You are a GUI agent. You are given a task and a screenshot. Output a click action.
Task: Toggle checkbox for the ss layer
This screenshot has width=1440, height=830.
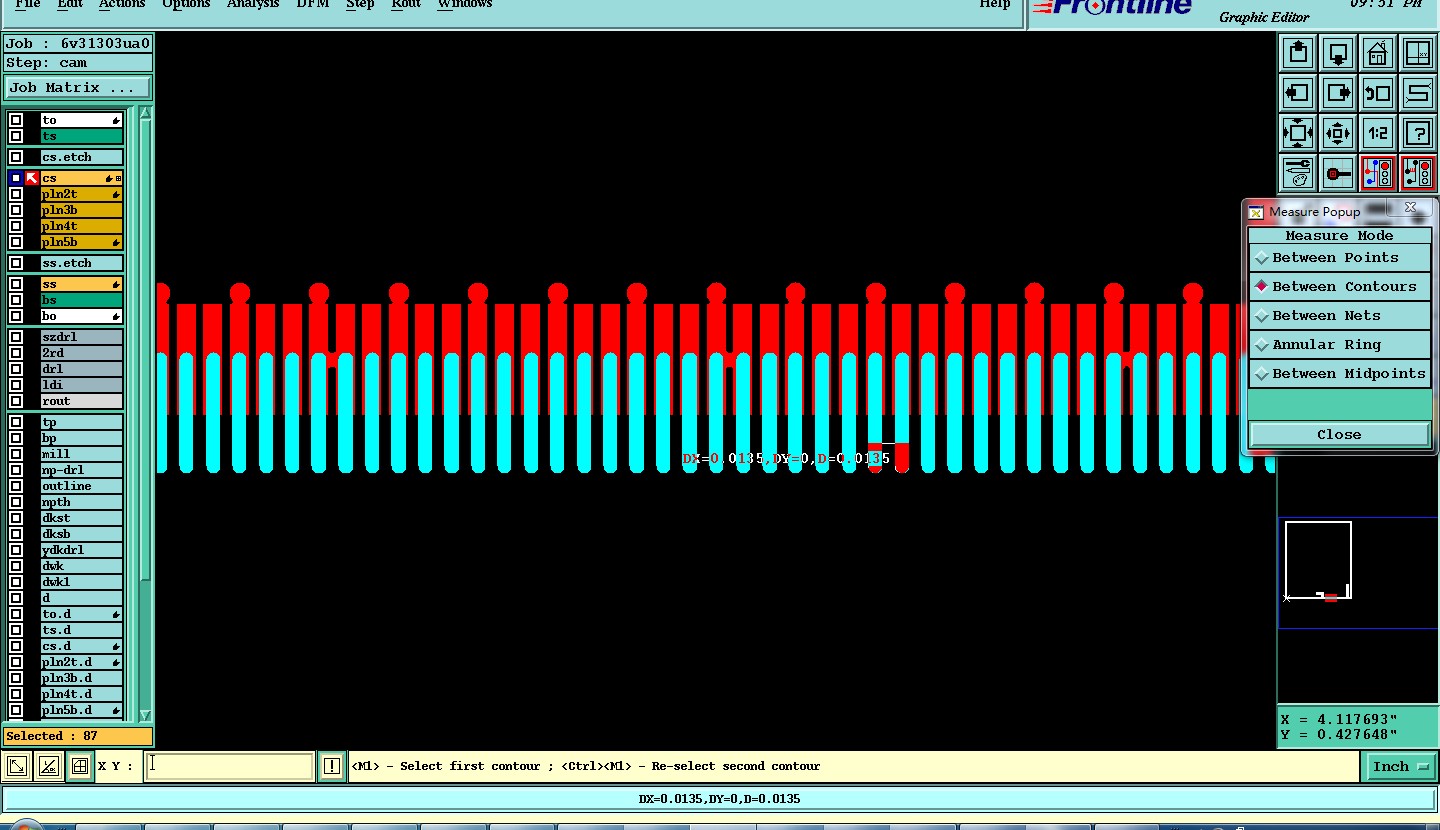point(16,284)
